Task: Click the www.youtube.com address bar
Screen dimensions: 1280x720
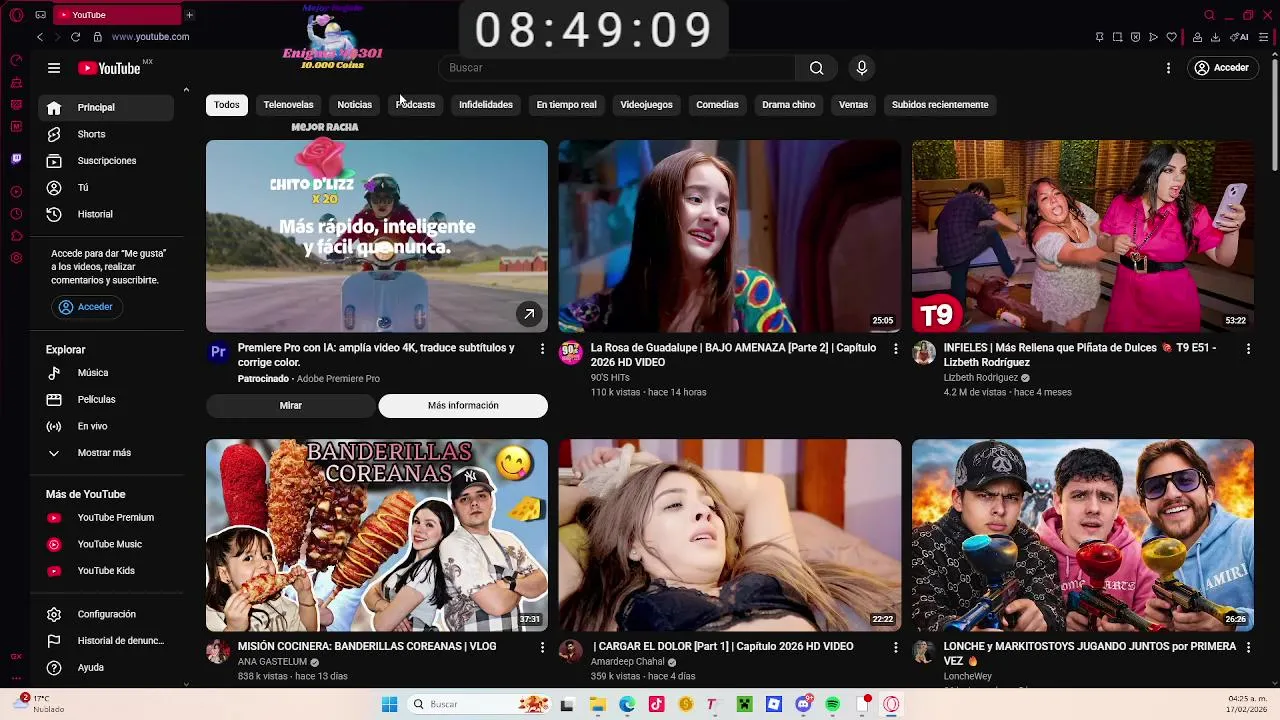Action: coord(150,37)
